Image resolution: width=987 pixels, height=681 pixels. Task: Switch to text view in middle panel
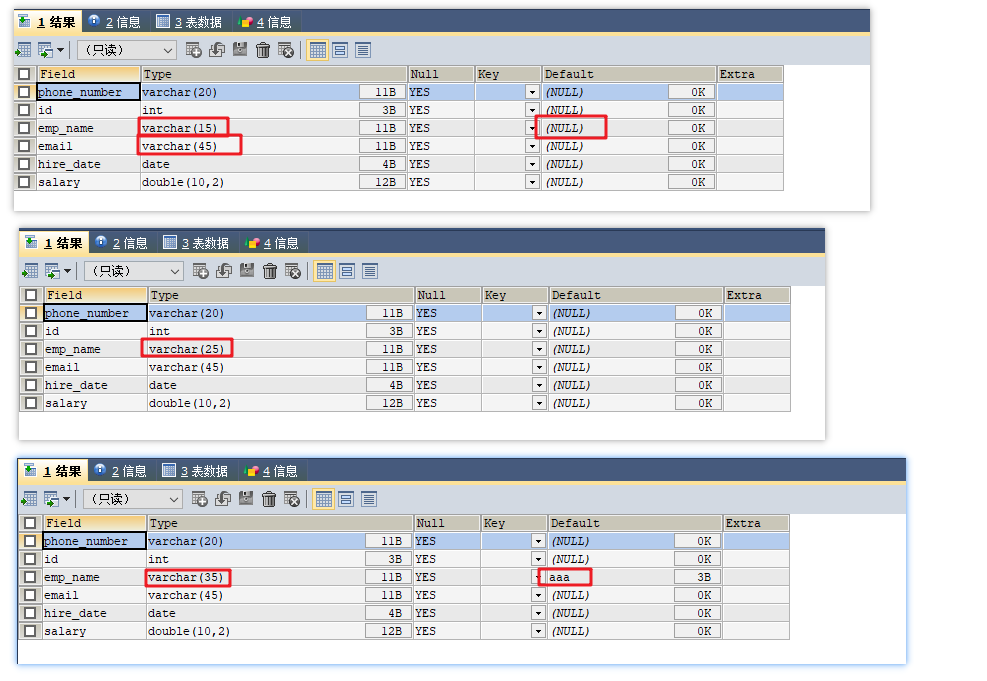(x=369, y=271)
